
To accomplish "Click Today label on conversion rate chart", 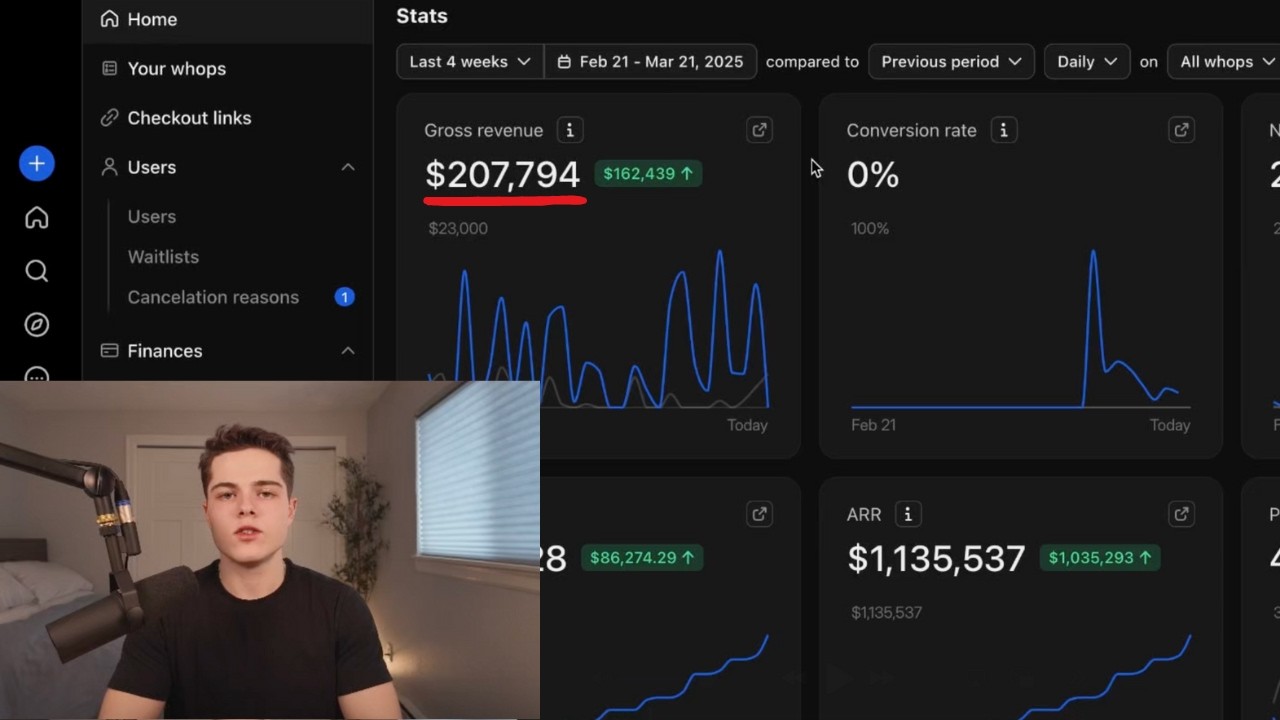I will coord(1170,425).
